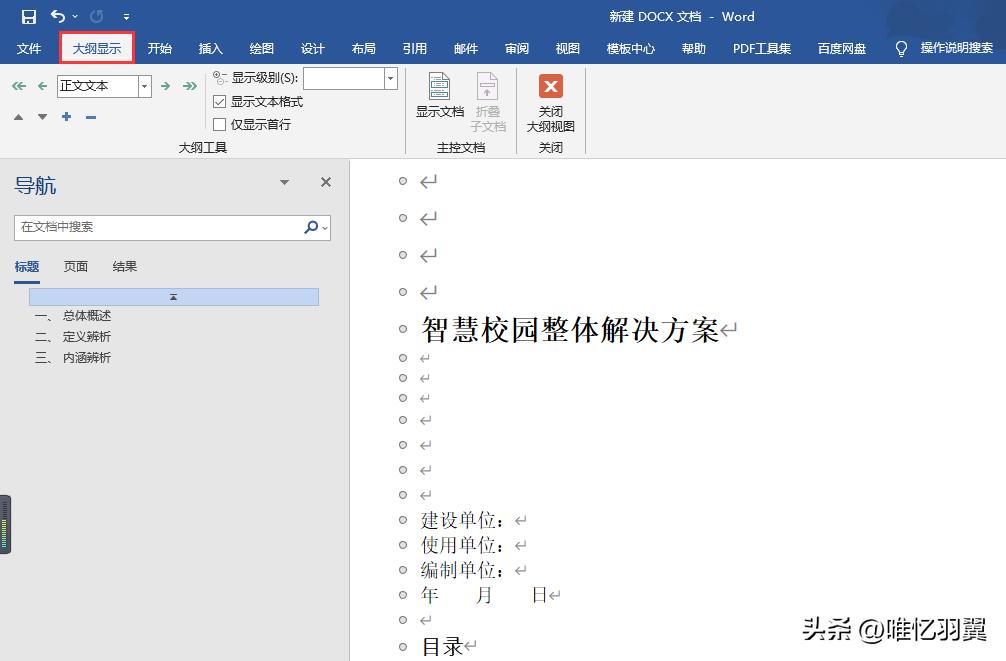Open the outline level combo box arrow beside 正文文本
Image resolution: width=1006 pixels, height=661 pixels.
click(x=143, y=86)
